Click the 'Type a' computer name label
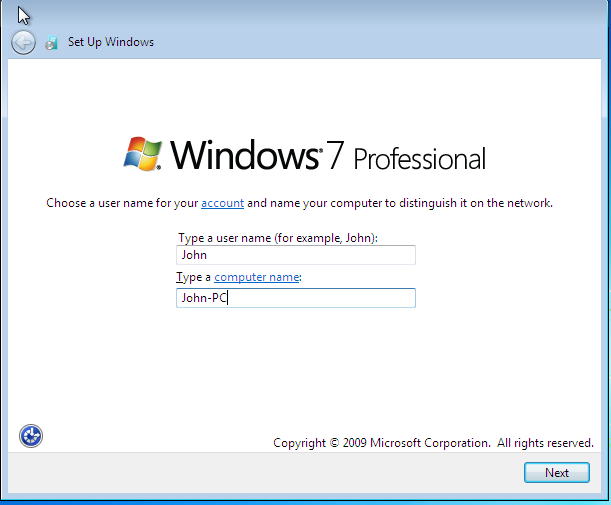The width and height of the screenshot is (611, 505). [x=193, y=277]
